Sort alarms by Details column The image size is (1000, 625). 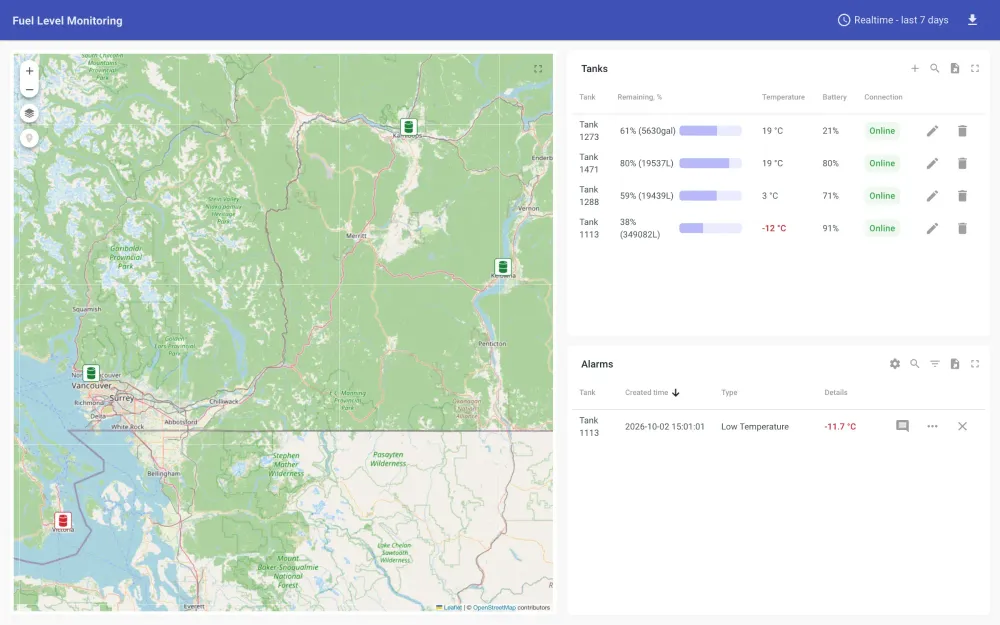[835, 392]
